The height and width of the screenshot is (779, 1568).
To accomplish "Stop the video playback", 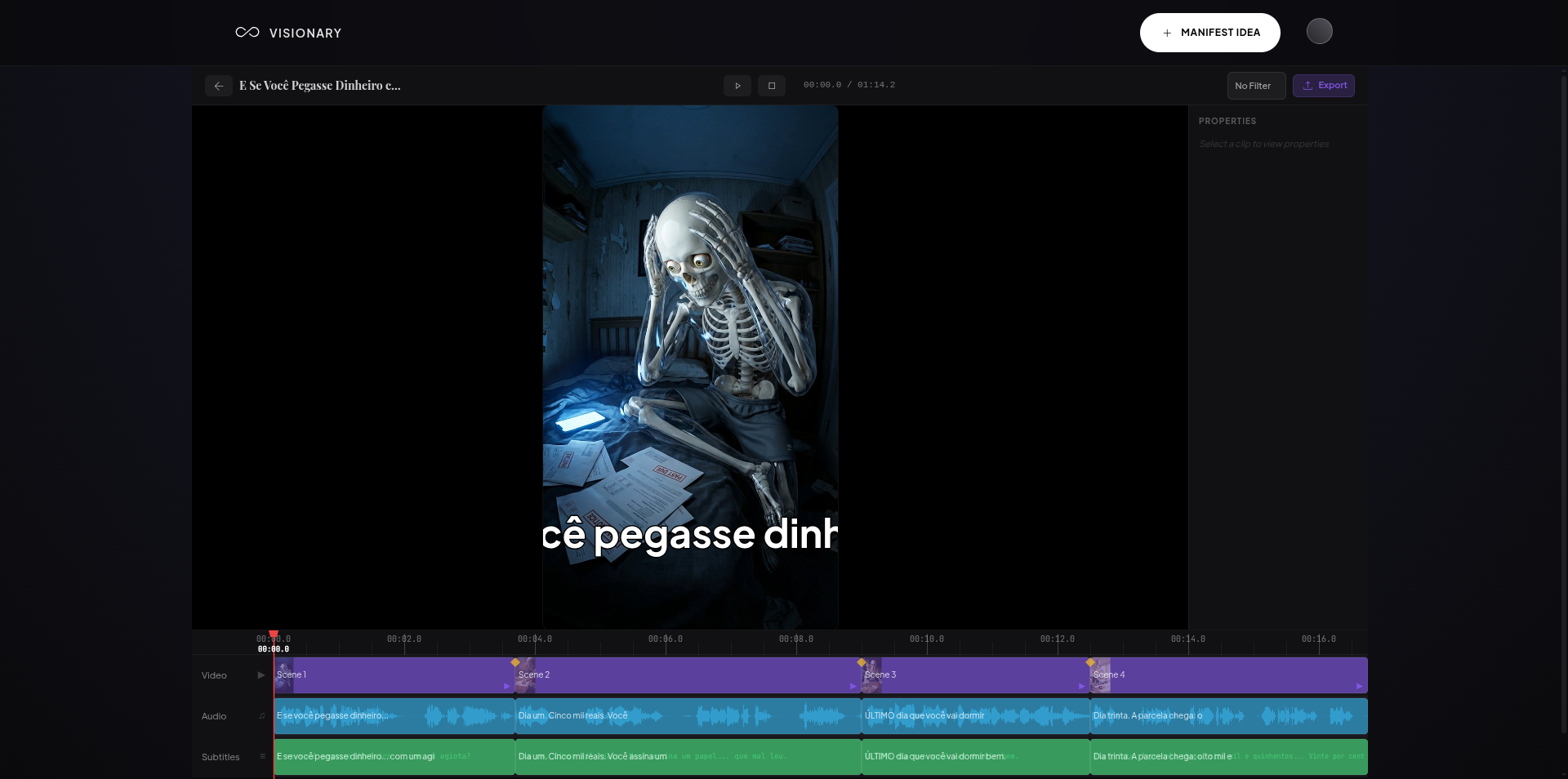I will [x=771, y=86].
